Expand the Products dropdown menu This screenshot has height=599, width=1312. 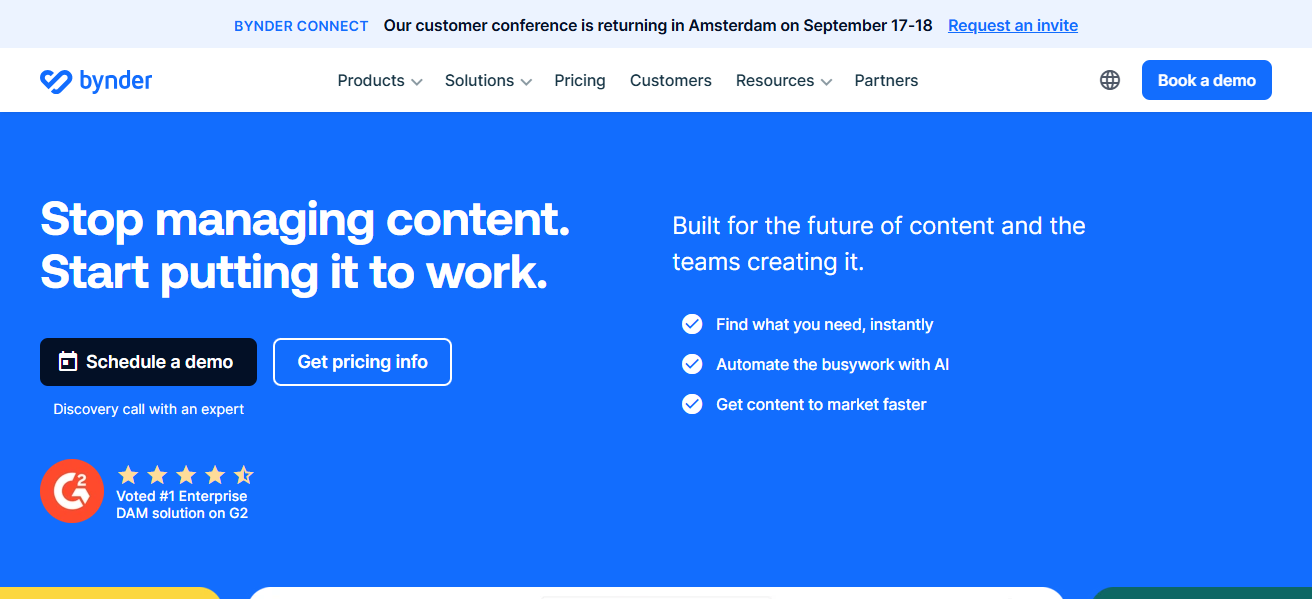(x=380, y=81)
